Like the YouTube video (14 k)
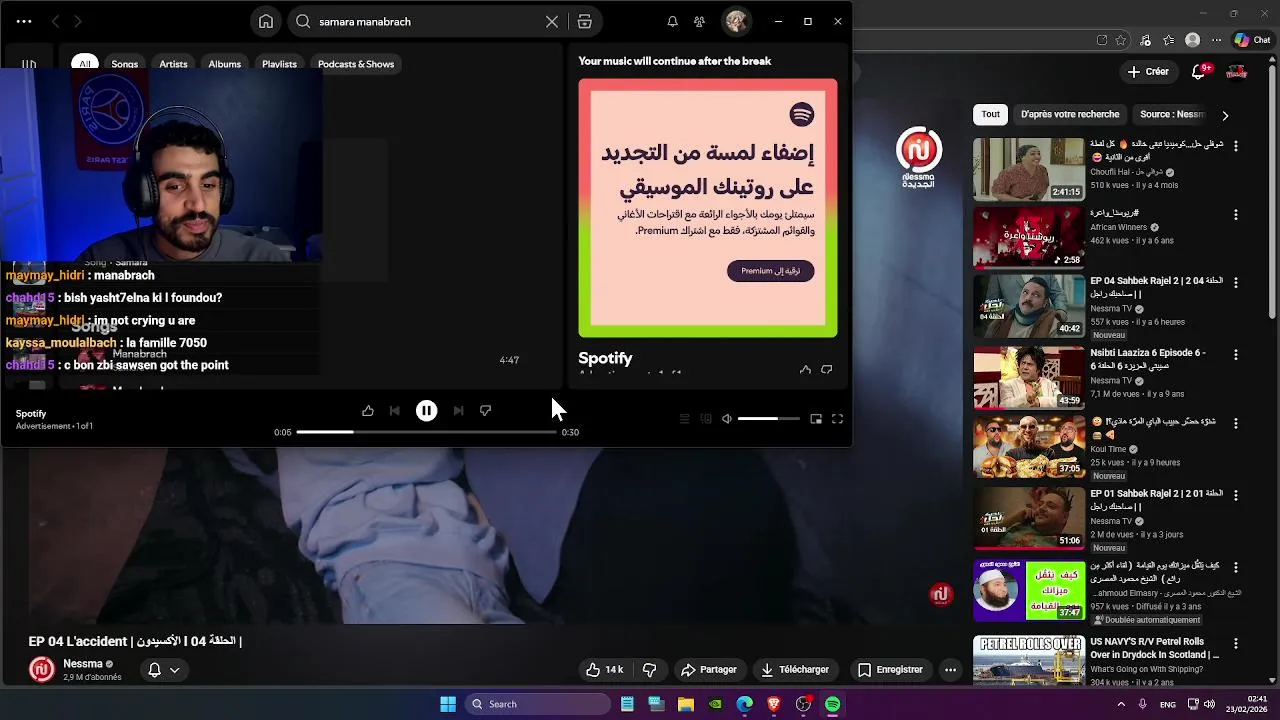Viewport: 1280px width, 720px height. [x=604, y=670]
